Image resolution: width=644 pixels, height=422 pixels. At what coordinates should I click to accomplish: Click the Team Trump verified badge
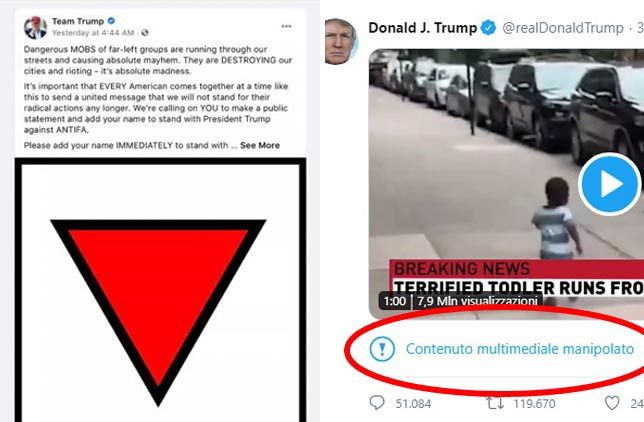coord(111,21)
